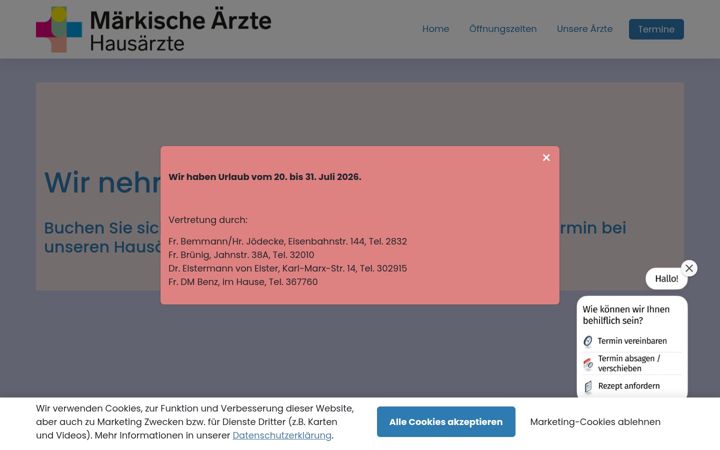Screen dimensions: 720x450
Task: Click 'Wir haben Urlaub vom 20. bis 31. Juli 2026.'
Action: pyautogui.click(x=264, y=177)
